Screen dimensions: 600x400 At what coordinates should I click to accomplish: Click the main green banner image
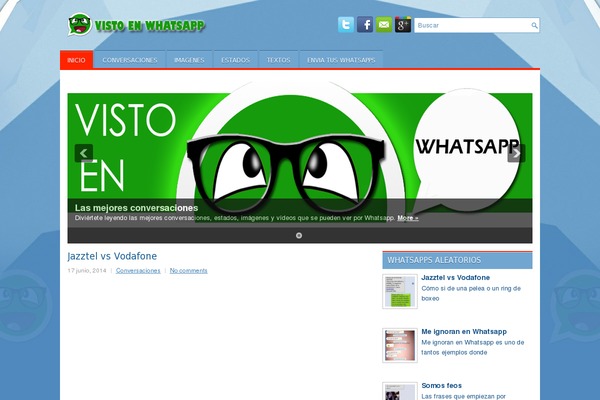point(300,153)
